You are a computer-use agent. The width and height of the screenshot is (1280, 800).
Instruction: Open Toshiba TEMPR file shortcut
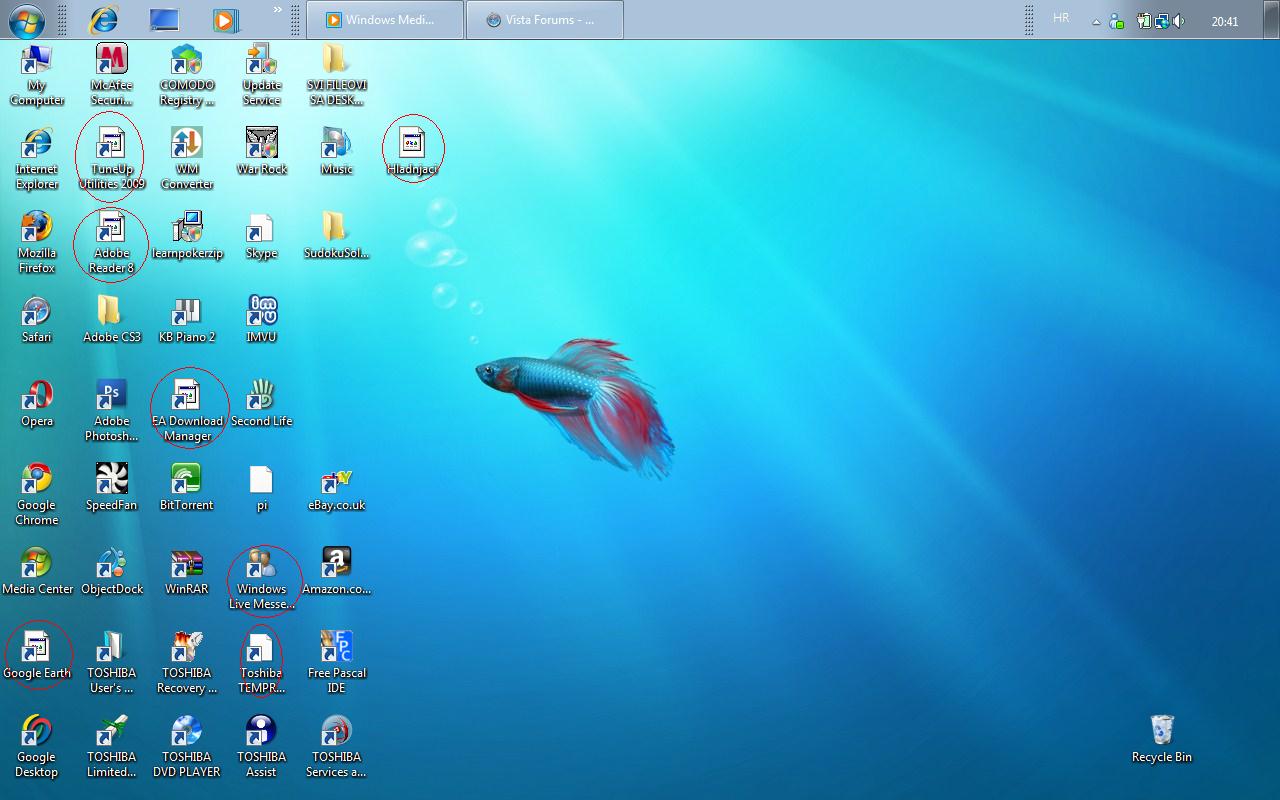(261, 663)
